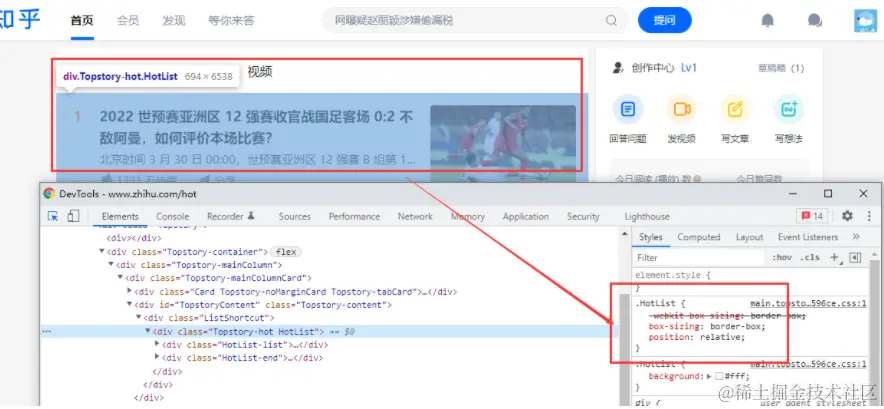Toggle the flex badge on Topstory-container
The height and width of the screenshot is (409, 884).
[x=286, y=252]
